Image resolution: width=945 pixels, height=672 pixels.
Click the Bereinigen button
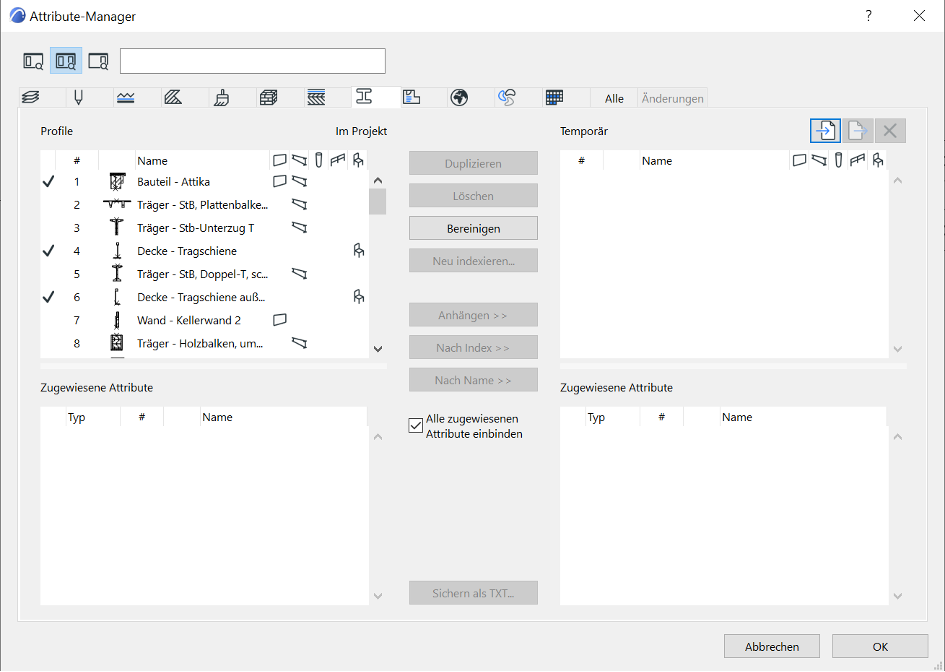pyautogui.click(x=473, y=228)
